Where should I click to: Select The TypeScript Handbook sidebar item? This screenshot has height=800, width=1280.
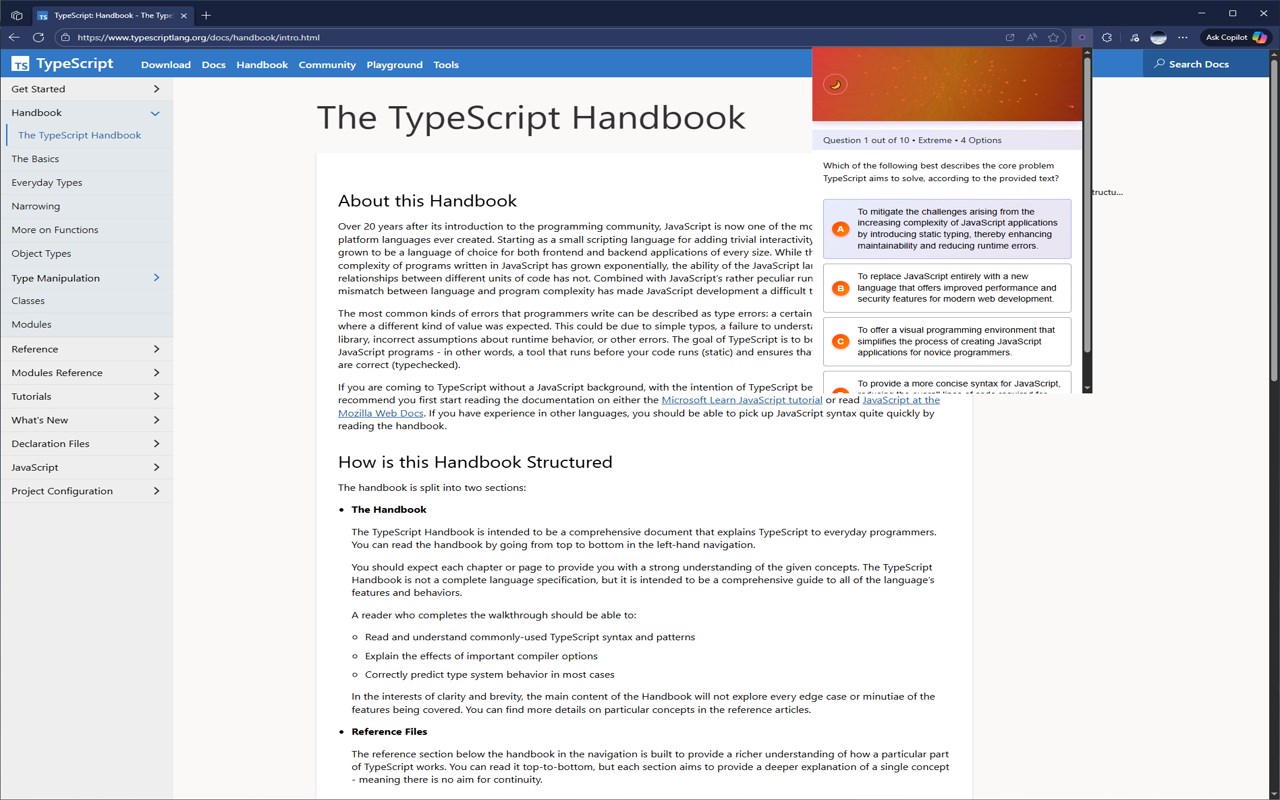coord(80,135)
